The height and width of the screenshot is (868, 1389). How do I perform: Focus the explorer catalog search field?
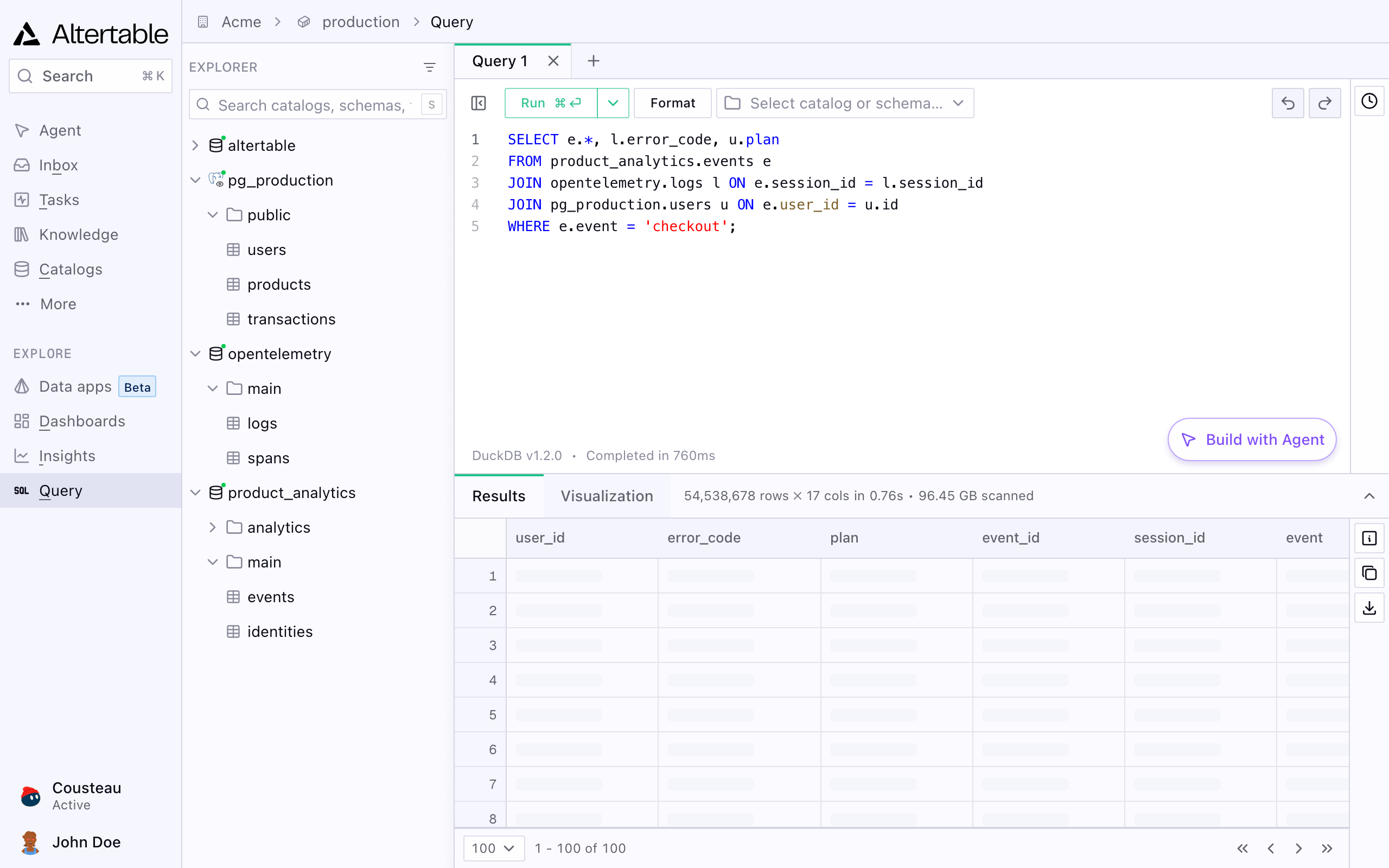coord(318,105)
